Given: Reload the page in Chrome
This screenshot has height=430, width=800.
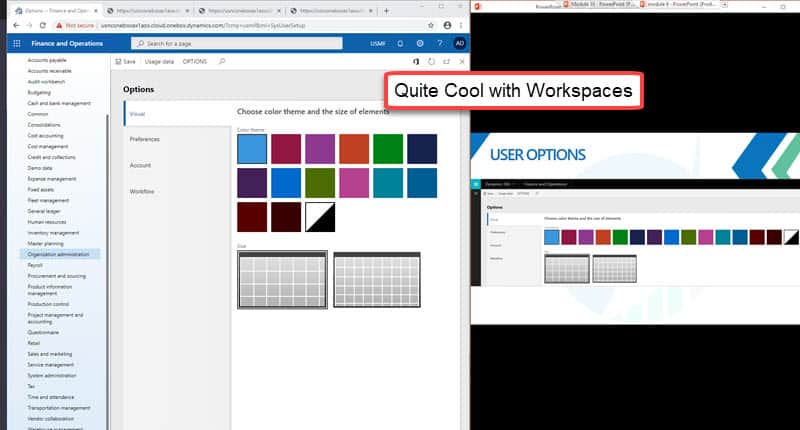Looking at the screenshot, I should [43, 25].
